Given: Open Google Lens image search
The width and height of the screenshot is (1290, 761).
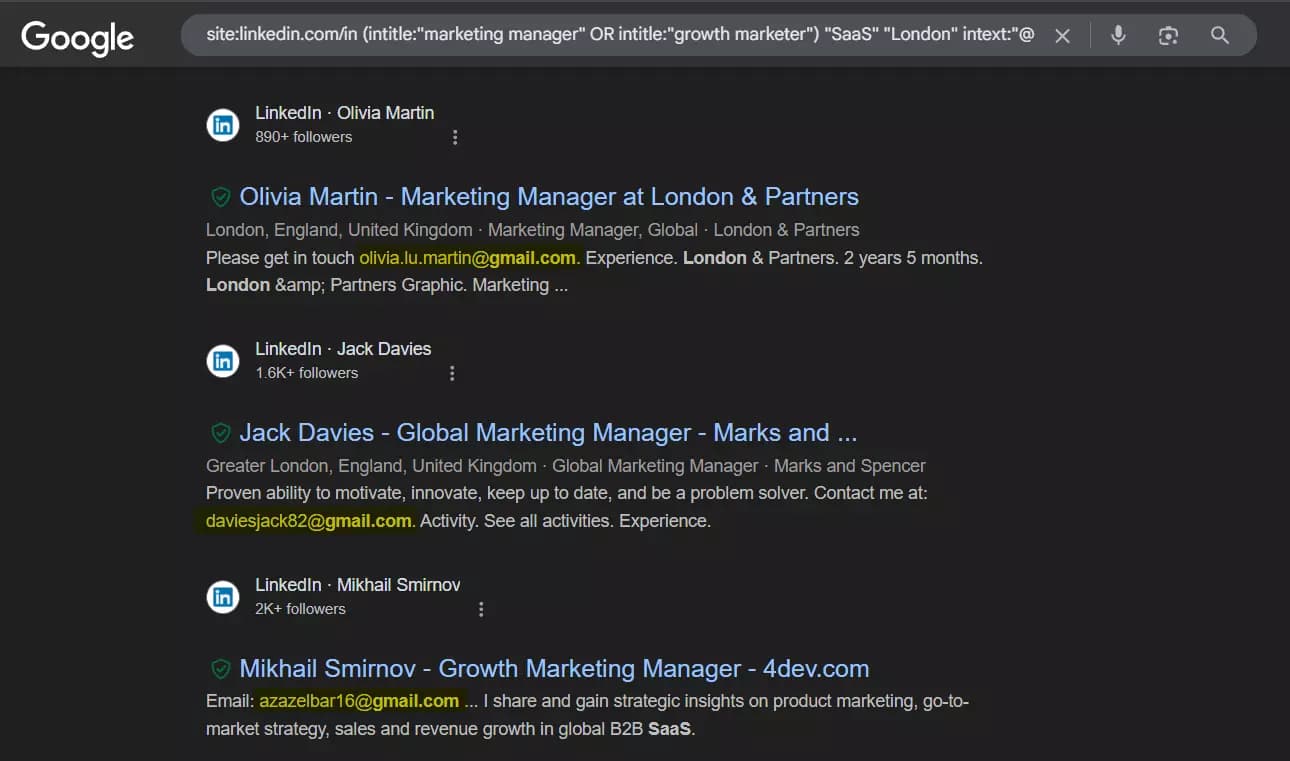Looking at the screenshot, I should pos(1168,34).
